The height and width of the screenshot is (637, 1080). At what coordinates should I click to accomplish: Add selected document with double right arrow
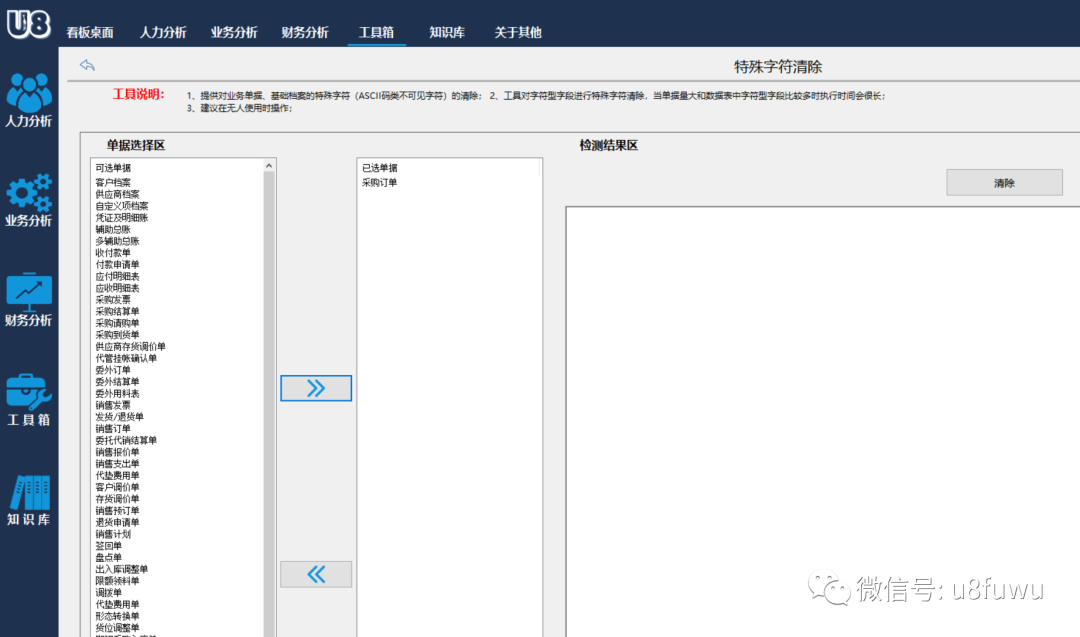click(316, 388)
